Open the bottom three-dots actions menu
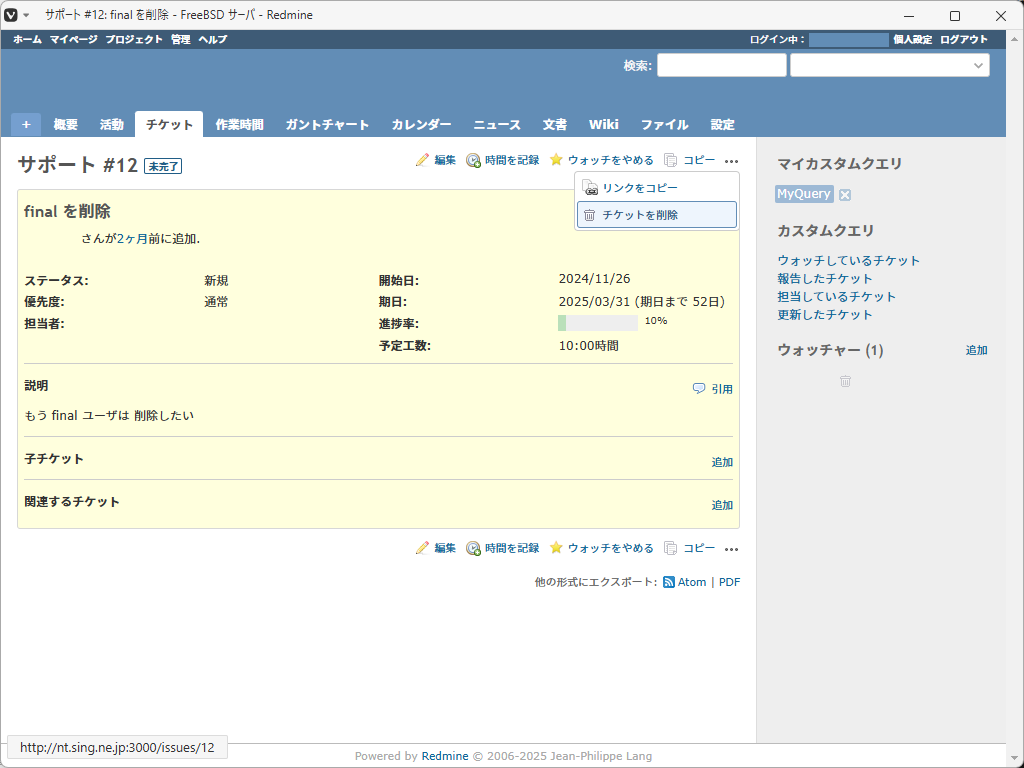This screenshot has width=1024, height=768. tap(731, 549)
